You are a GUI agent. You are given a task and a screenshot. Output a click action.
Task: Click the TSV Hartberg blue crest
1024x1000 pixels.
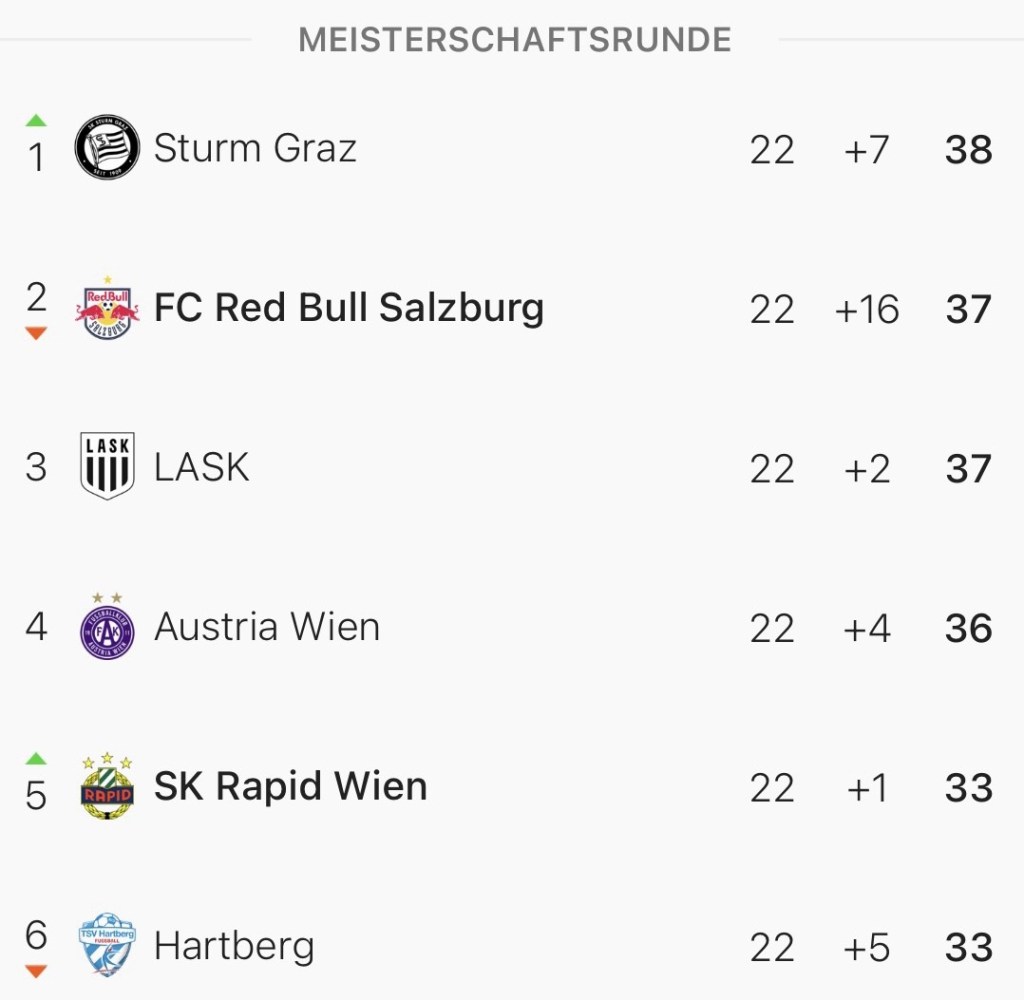[107, 945]
